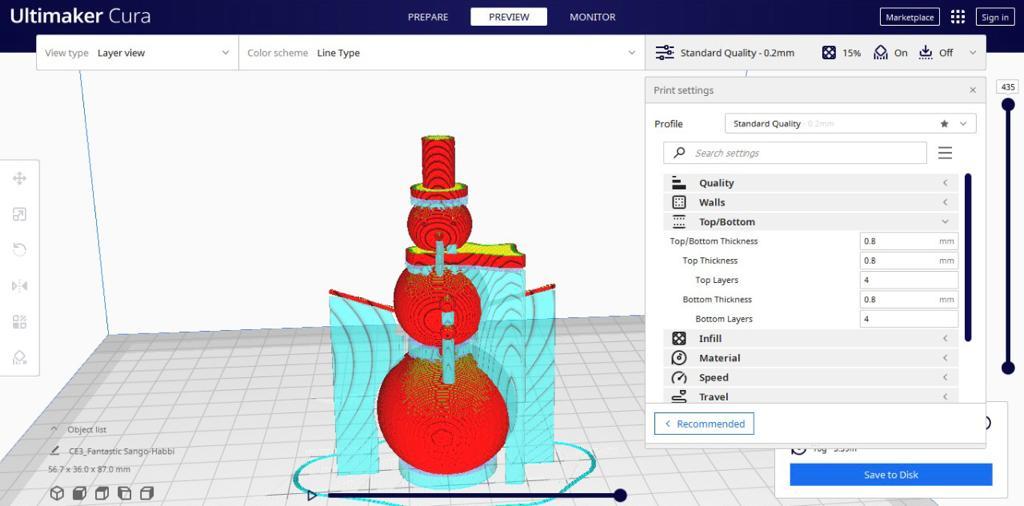Click the Material category icon
1024x506 pixels.
click(679, 358)
